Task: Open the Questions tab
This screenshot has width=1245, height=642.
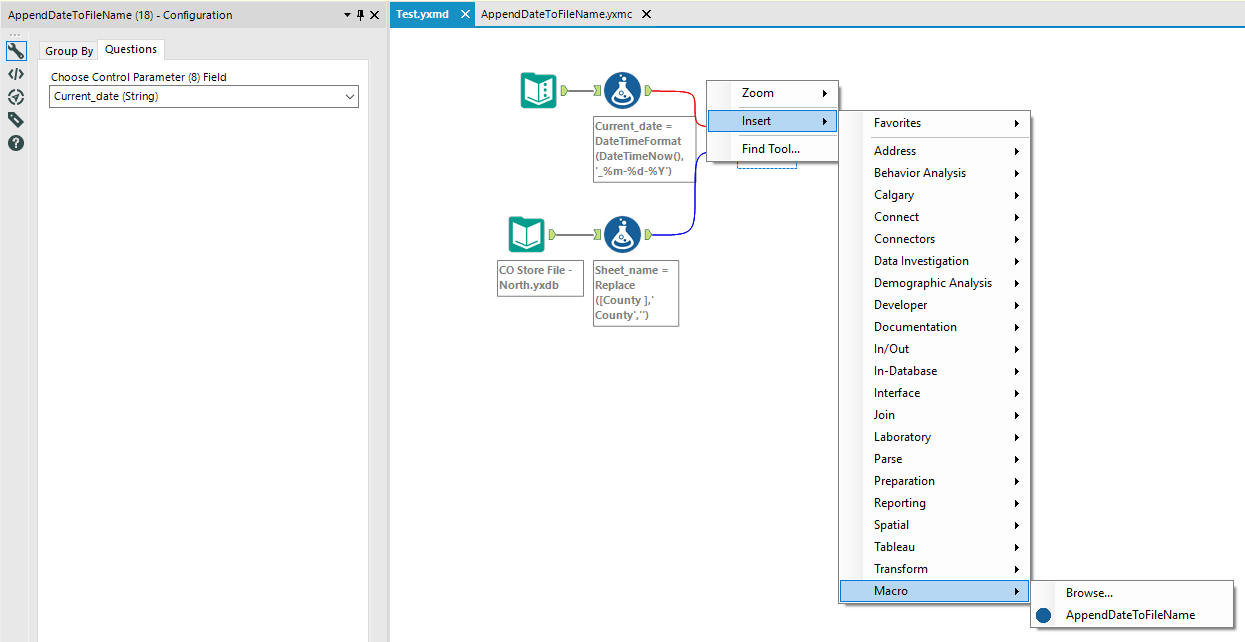Action: (x=131, y=49)
